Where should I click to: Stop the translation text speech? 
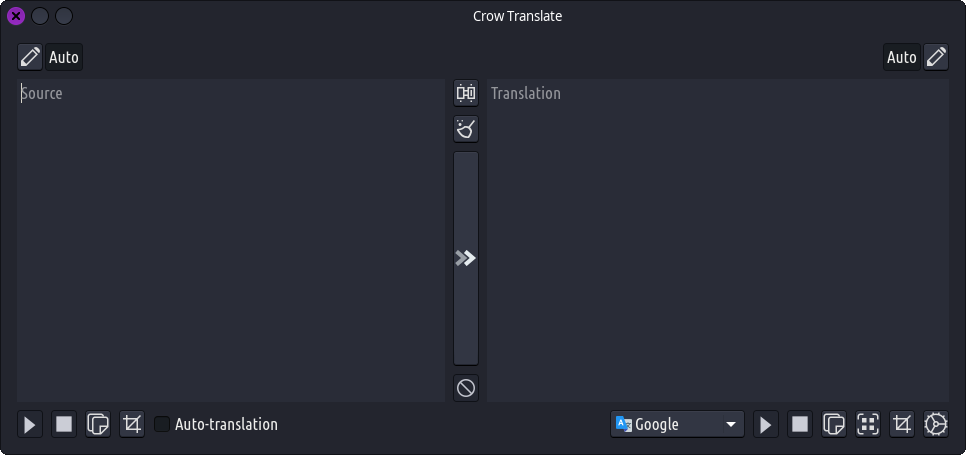tap(800, 424)
